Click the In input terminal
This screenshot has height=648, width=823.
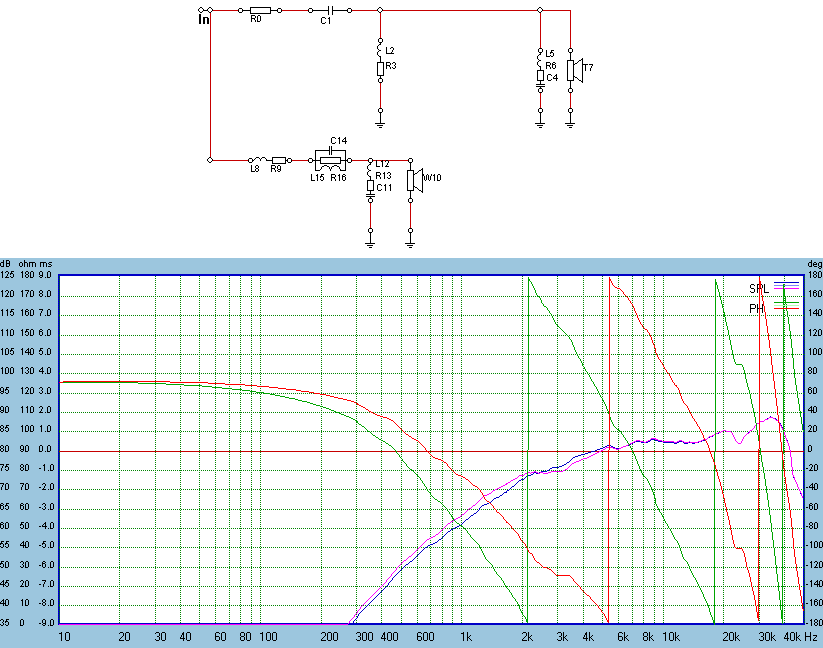tap(204, 16)
